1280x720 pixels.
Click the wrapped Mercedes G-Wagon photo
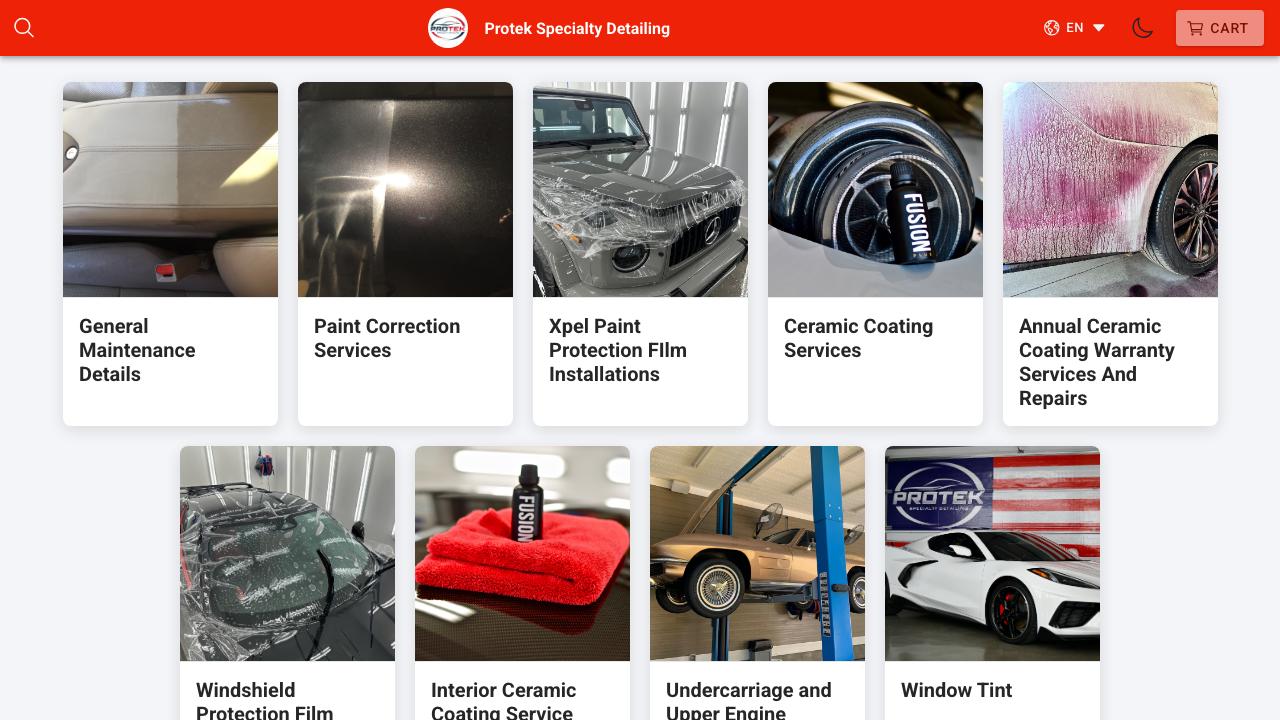[640, 189]
